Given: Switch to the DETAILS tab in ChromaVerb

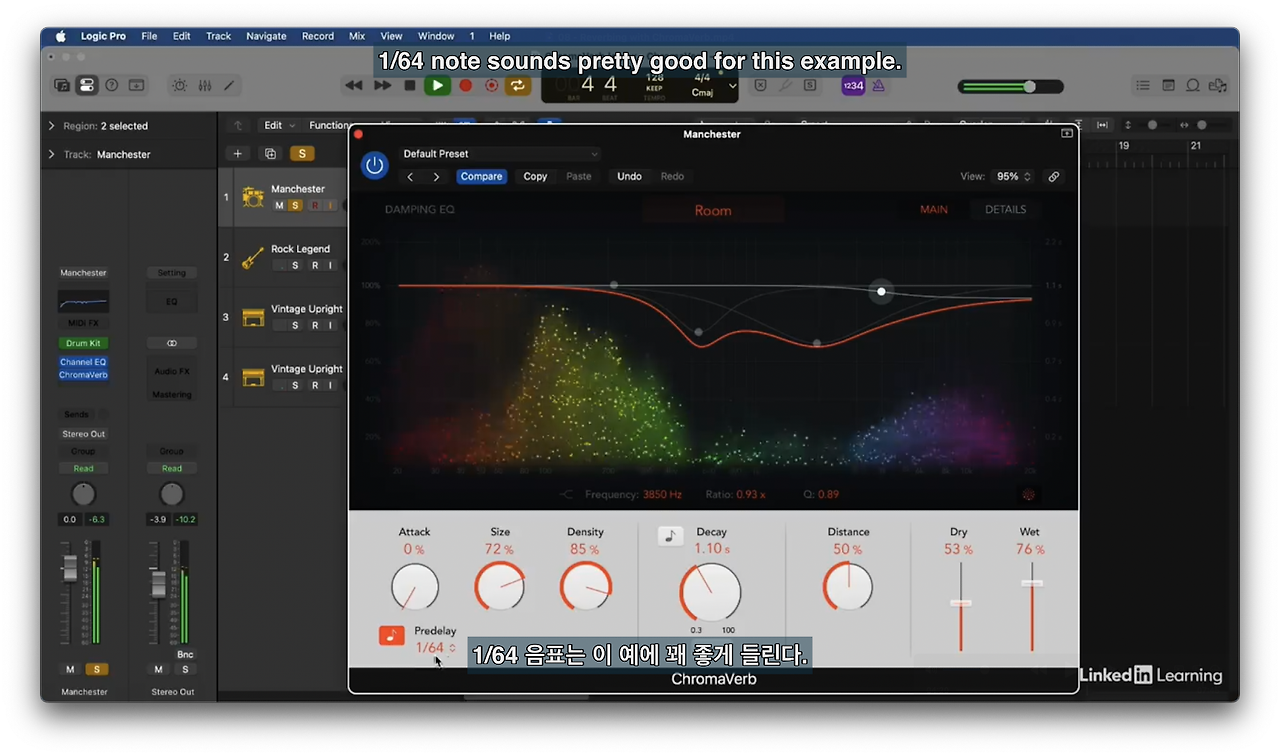Looking at the screenshot, I should [x=1005, y=210].
